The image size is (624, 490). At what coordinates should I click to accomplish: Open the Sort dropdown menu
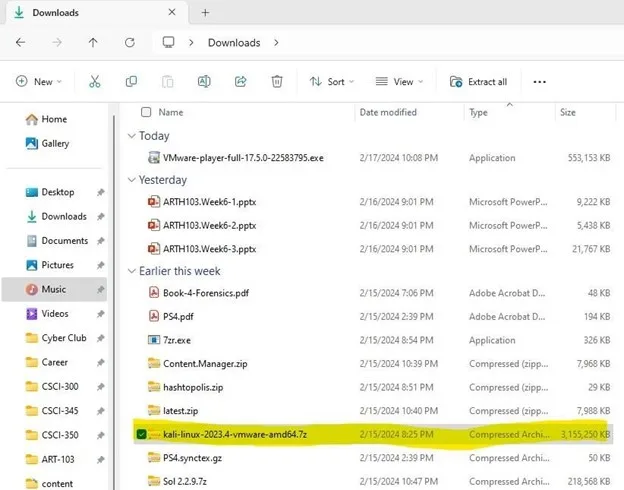(x=332, y=82)
